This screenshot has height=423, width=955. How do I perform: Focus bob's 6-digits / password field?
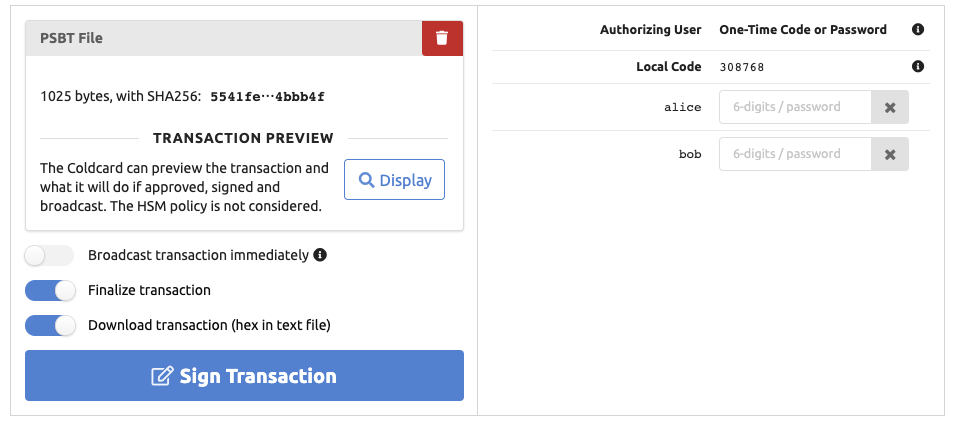pos(795,154)
